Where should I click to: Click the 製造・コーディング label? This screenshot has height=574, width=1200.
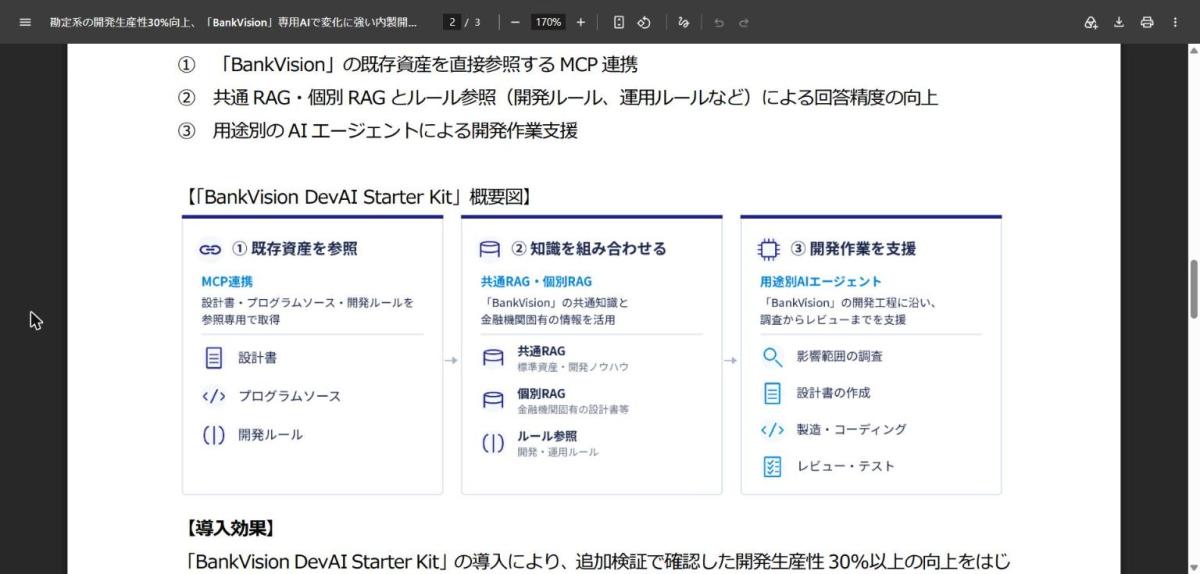coord(852,430)
